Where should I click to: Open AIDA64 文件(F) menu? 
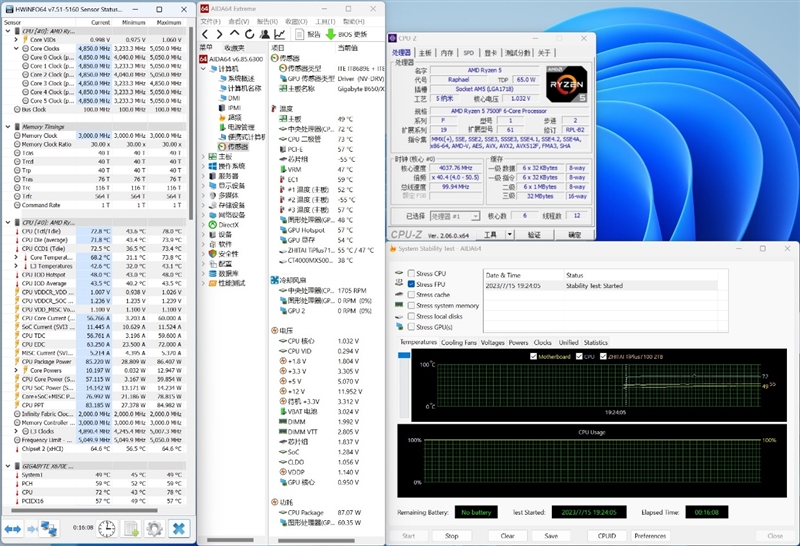point(210,21)
